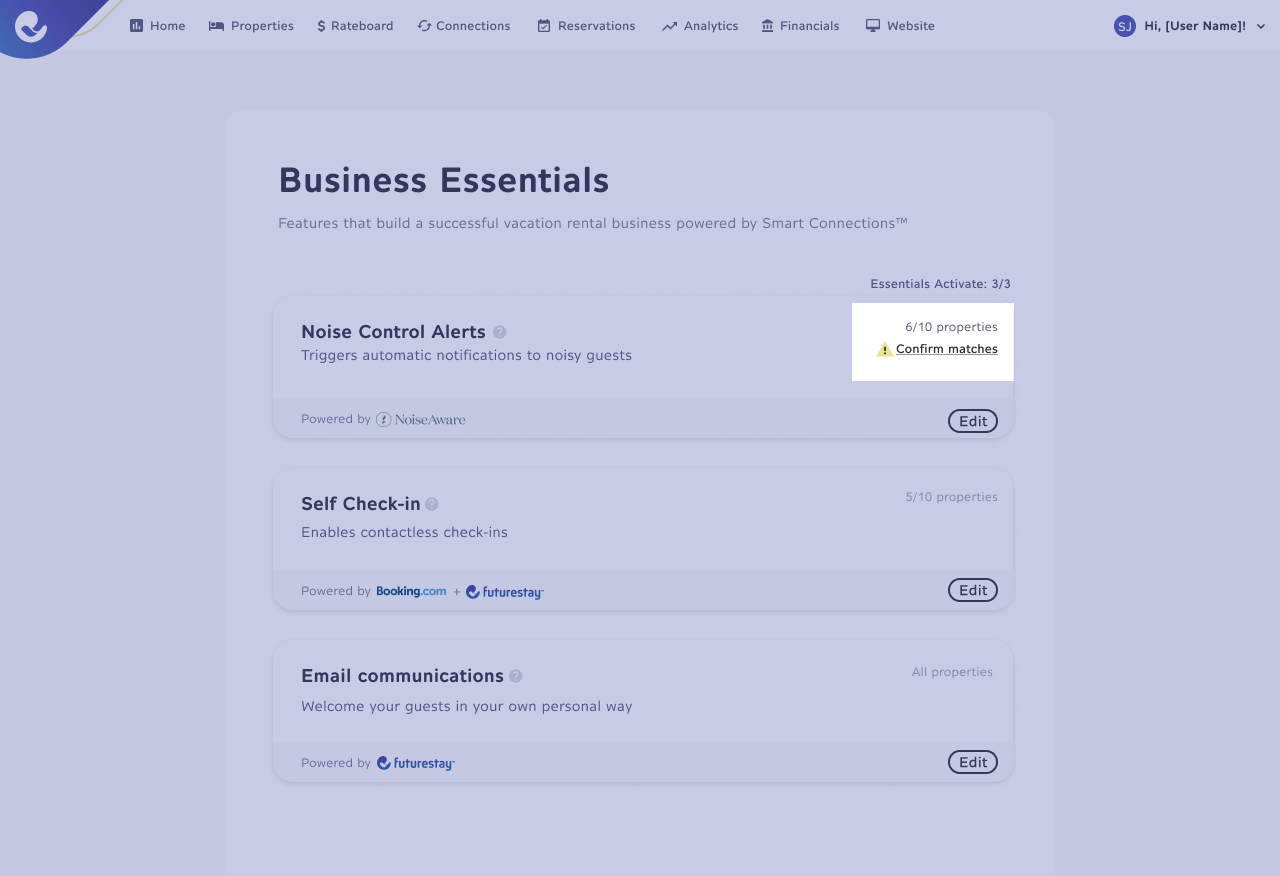Click the NoiseAware logo in the first card

click(421, 419)
